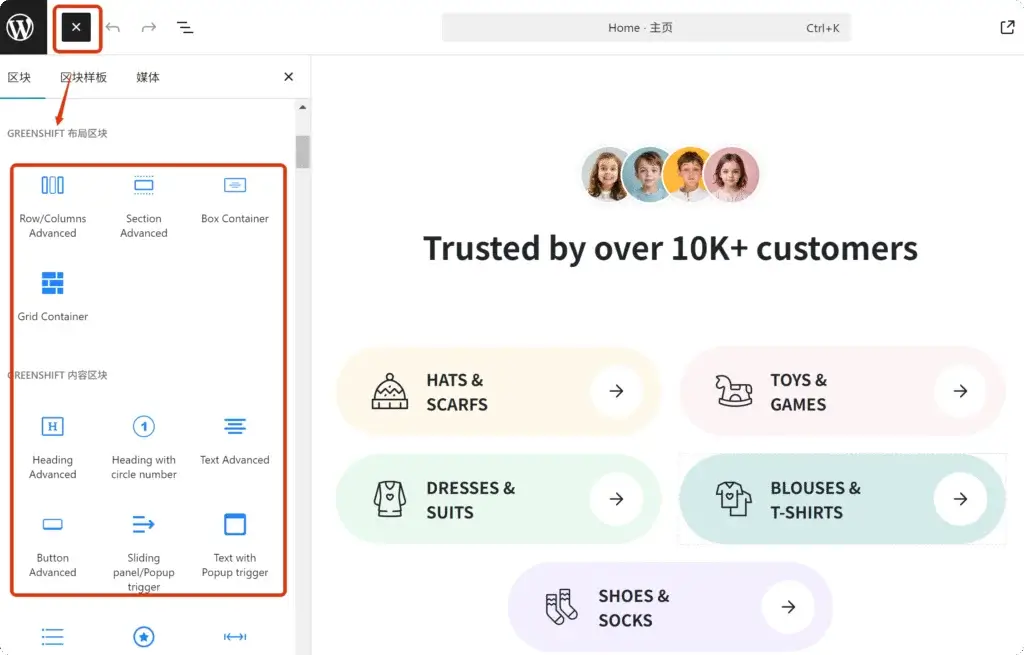Select the 媒体 tab
This screenshot has width=1024, height=655.
(x=148, y=77)
